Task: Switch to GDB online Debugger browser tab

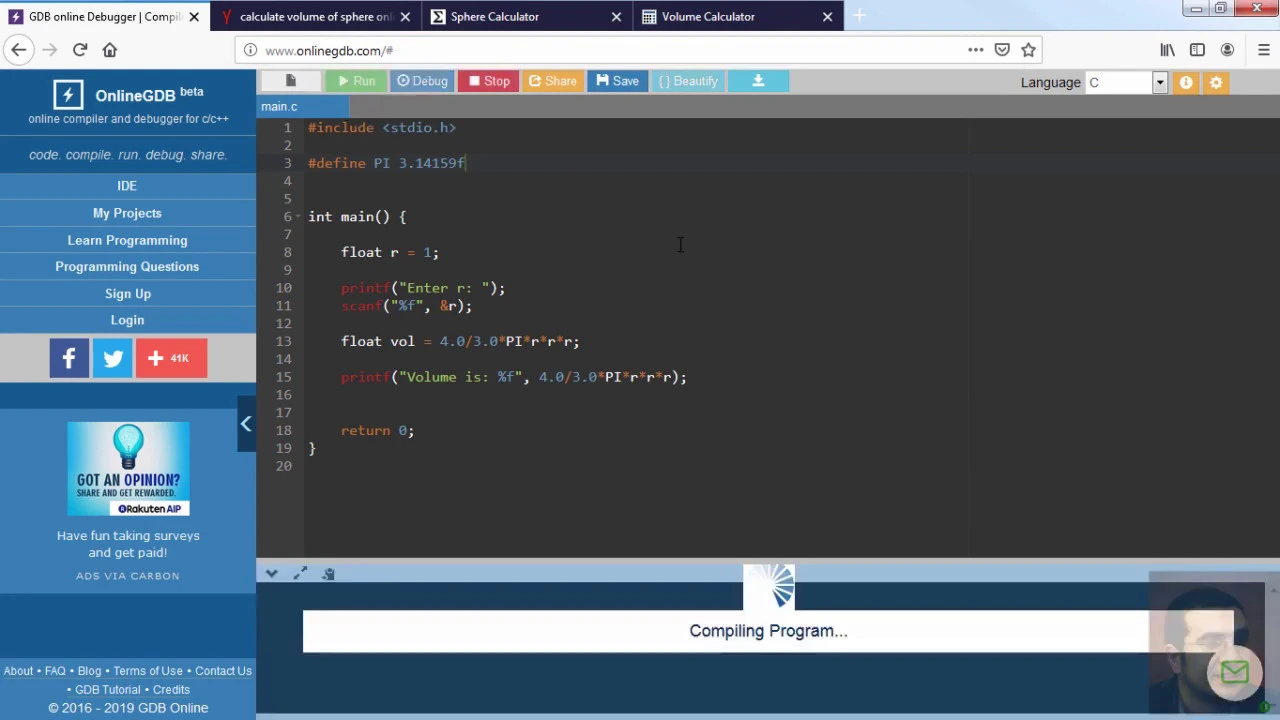Action: [x=104, y=17]
